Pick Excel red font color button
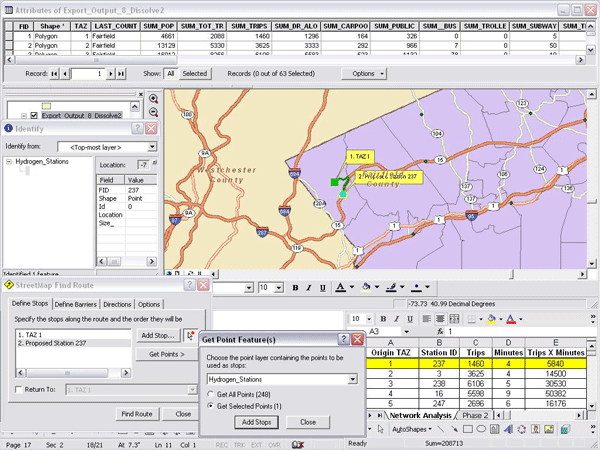 click(511, 319)
